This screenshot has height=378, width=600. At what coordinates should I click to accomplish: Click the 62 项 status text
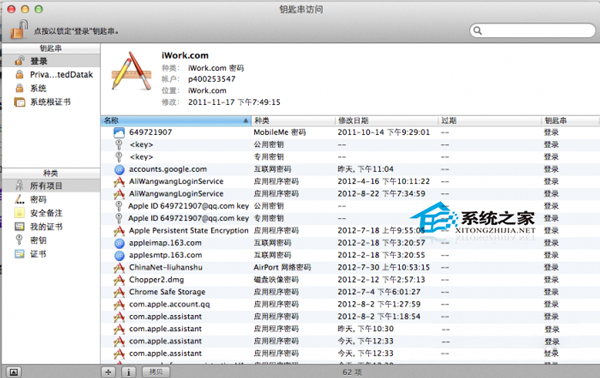[352, 372]
